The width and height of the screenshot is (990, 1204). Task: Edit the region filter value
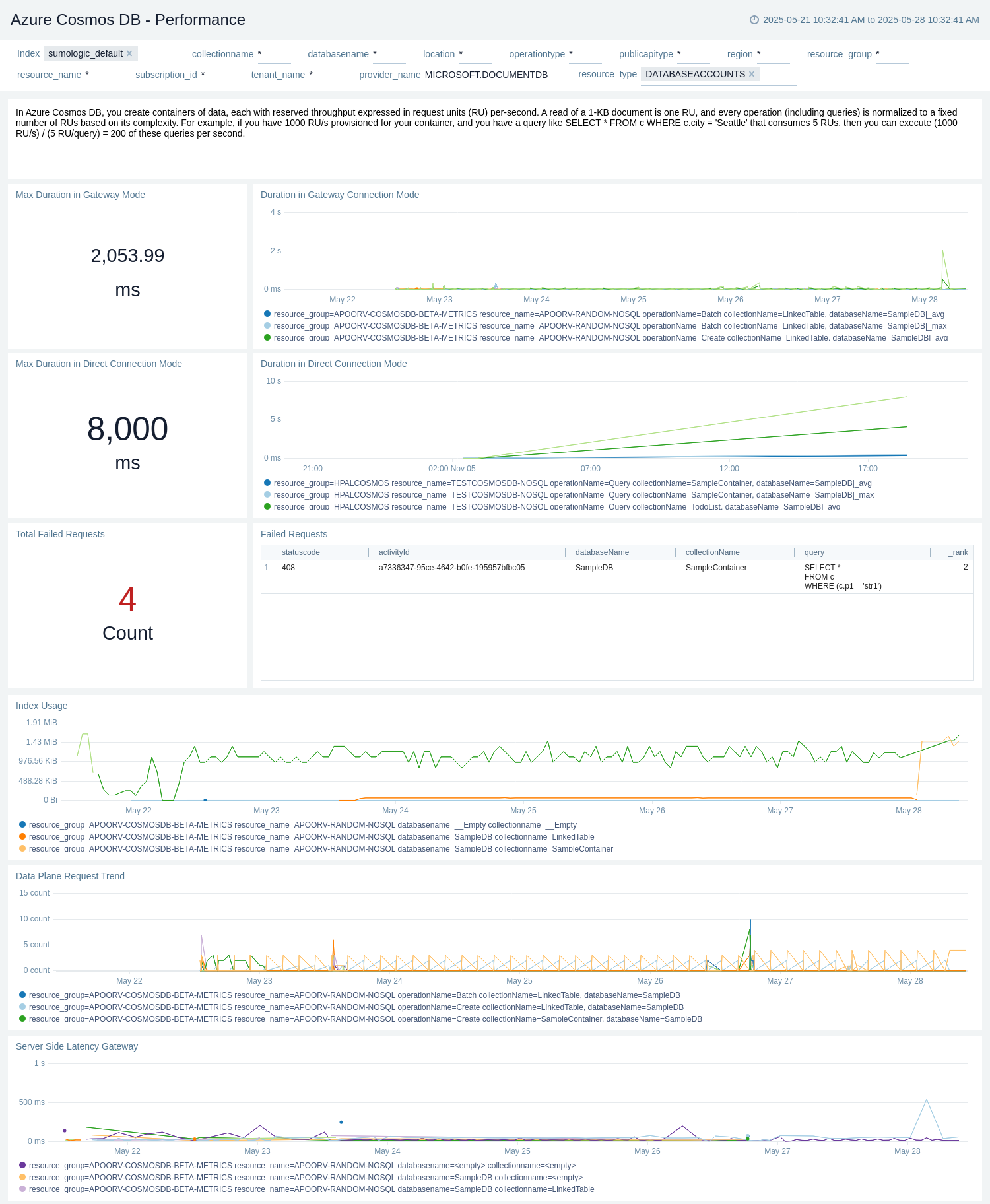pyautogui.click(x=774, y=54)
